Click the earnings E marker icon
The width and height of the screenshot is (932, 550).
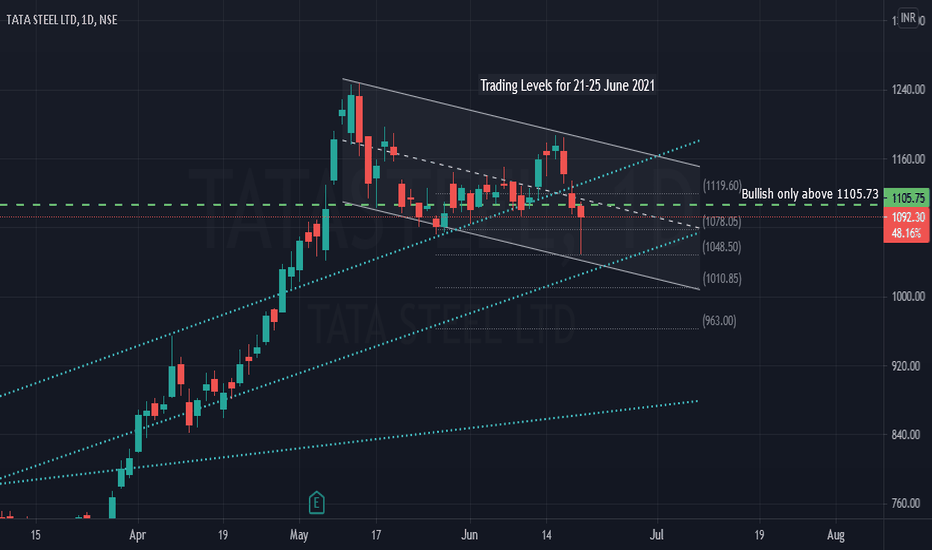click(x=316, y=502)
